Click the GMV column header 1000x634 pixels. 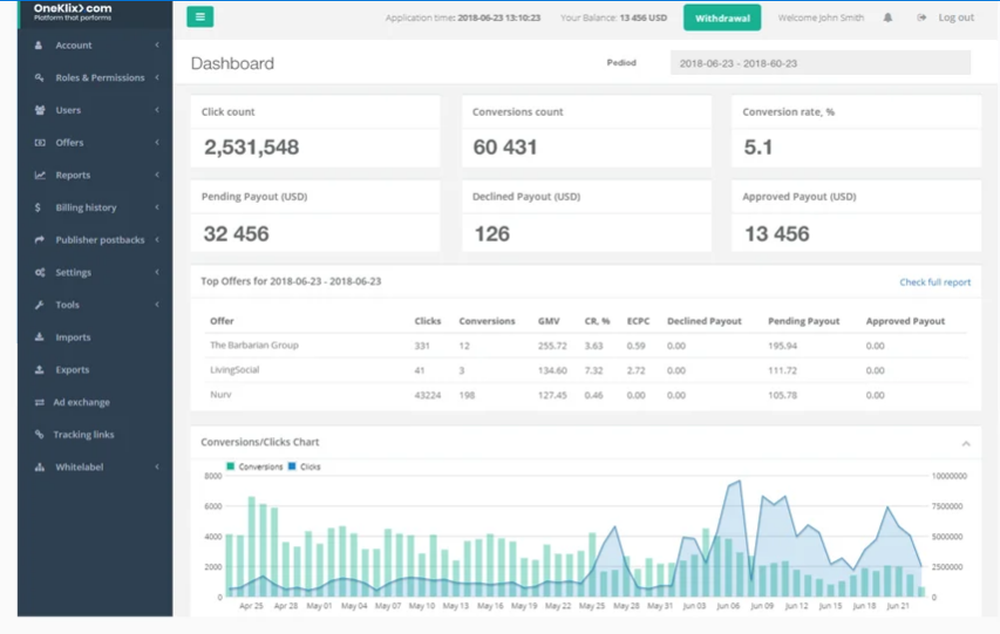click(548, 321)
